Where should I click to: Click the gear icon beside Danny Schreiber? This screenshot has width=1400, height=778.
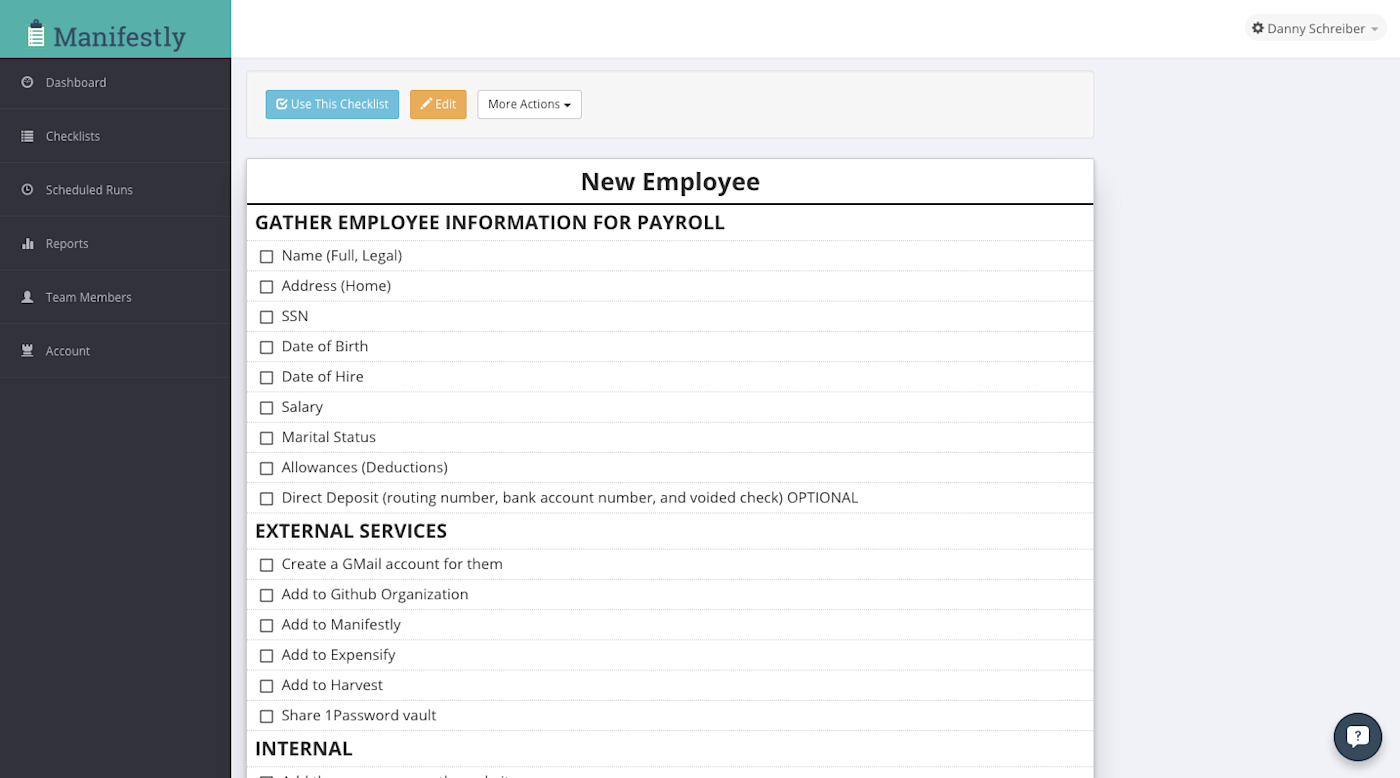pyautogui.click(x=1258, y=28)
